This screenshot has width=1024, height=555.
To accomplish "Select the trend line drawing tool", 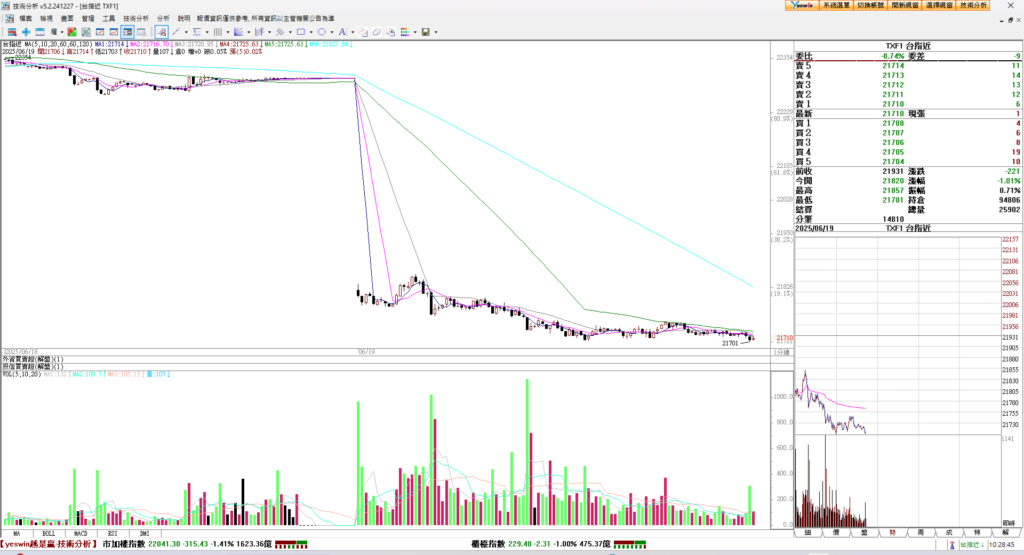I will (x=176, y=32).
